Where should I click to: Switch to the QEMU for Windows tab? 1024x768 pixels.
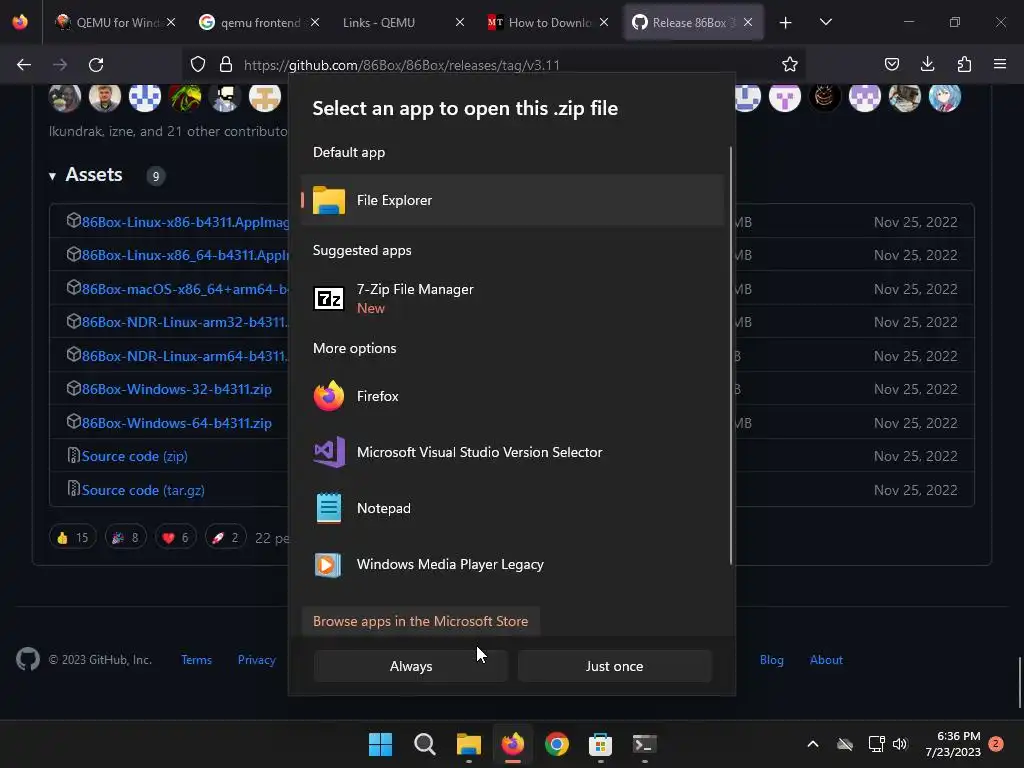(115, 22)
